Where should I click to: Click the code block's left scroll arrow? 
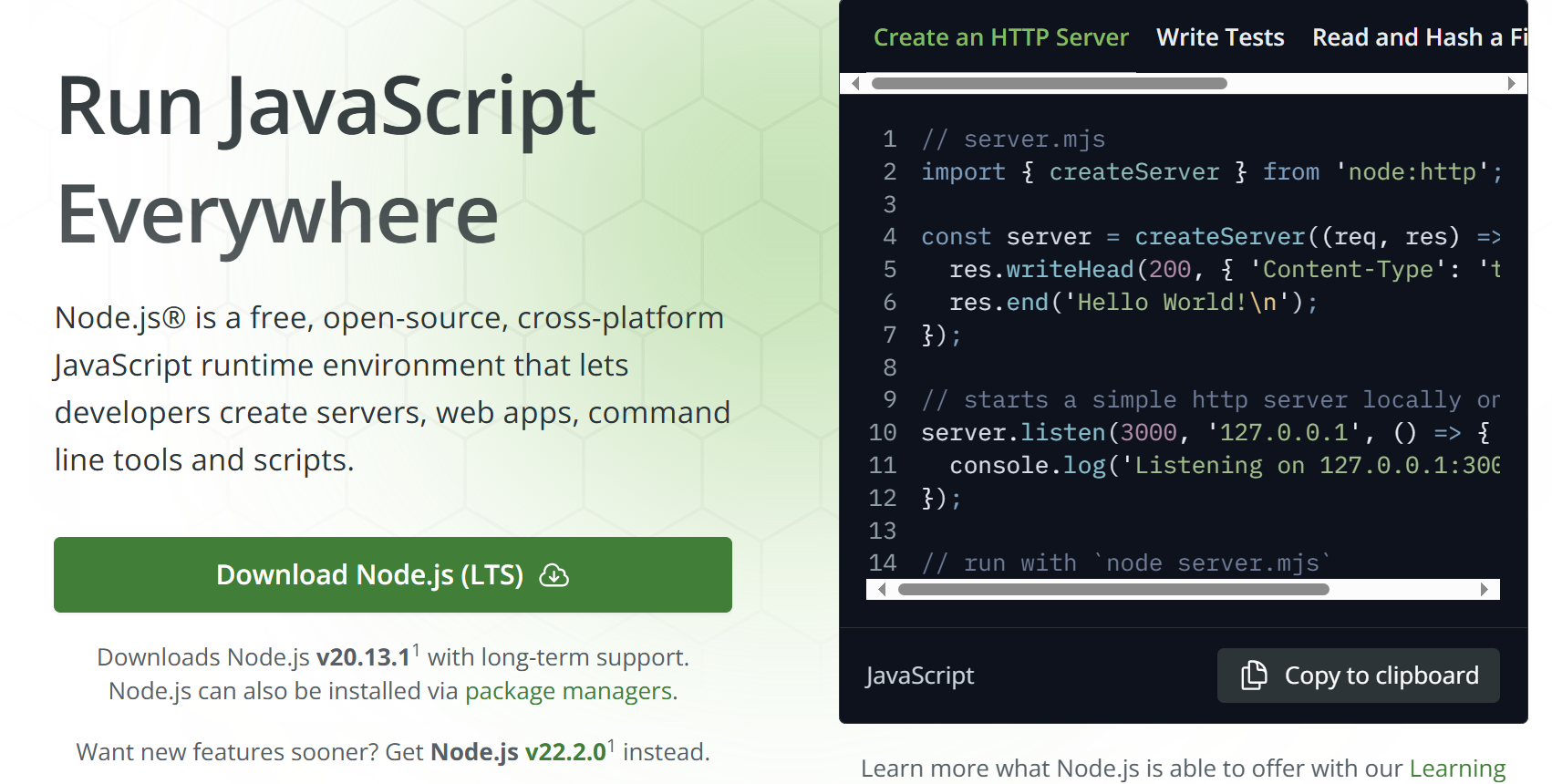point(882,590)
